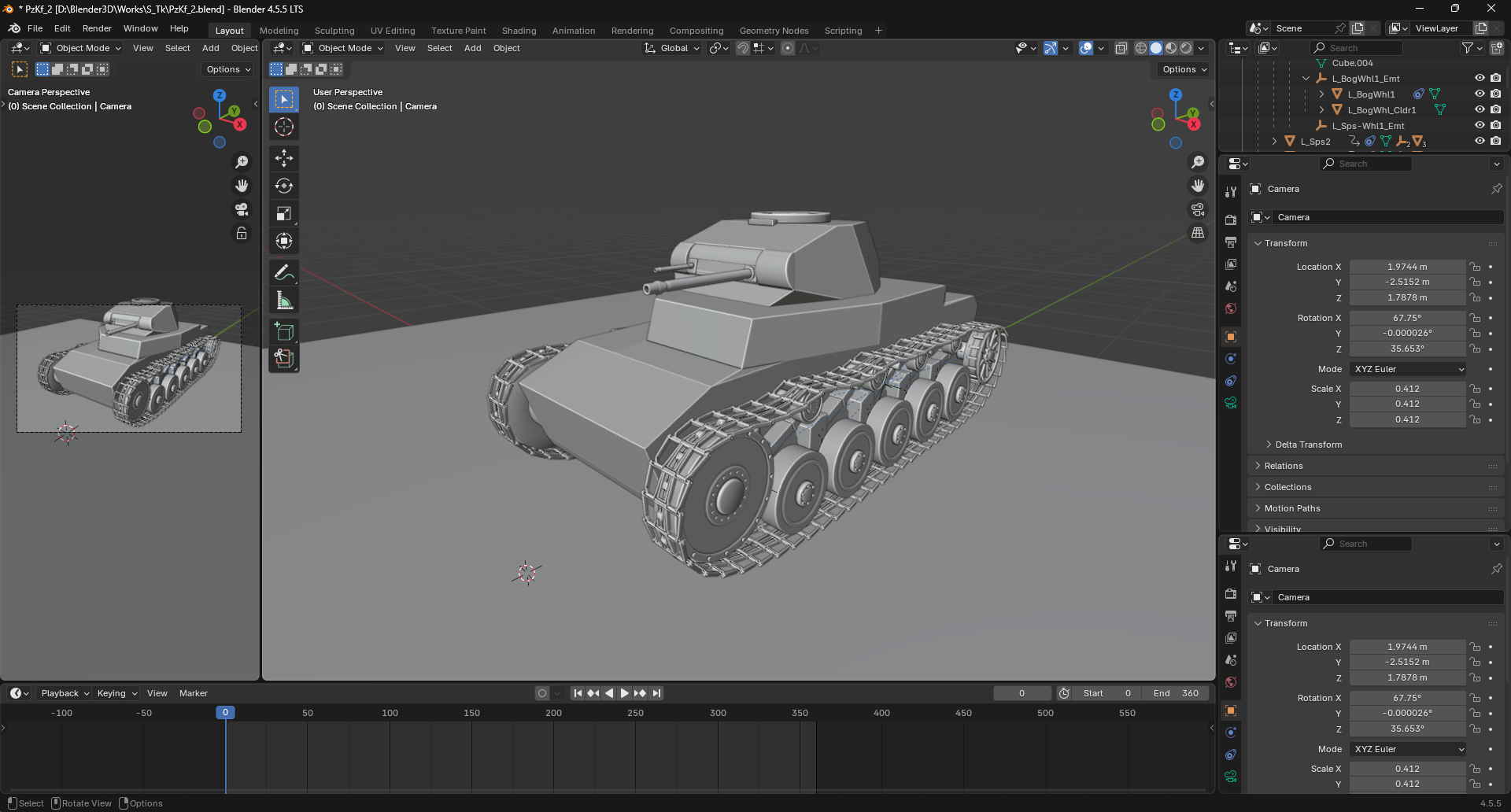Open Camera Data properties tab in upper Properties editor
The width and height of the screenshot is (1511, 812).
point(1231,403)
